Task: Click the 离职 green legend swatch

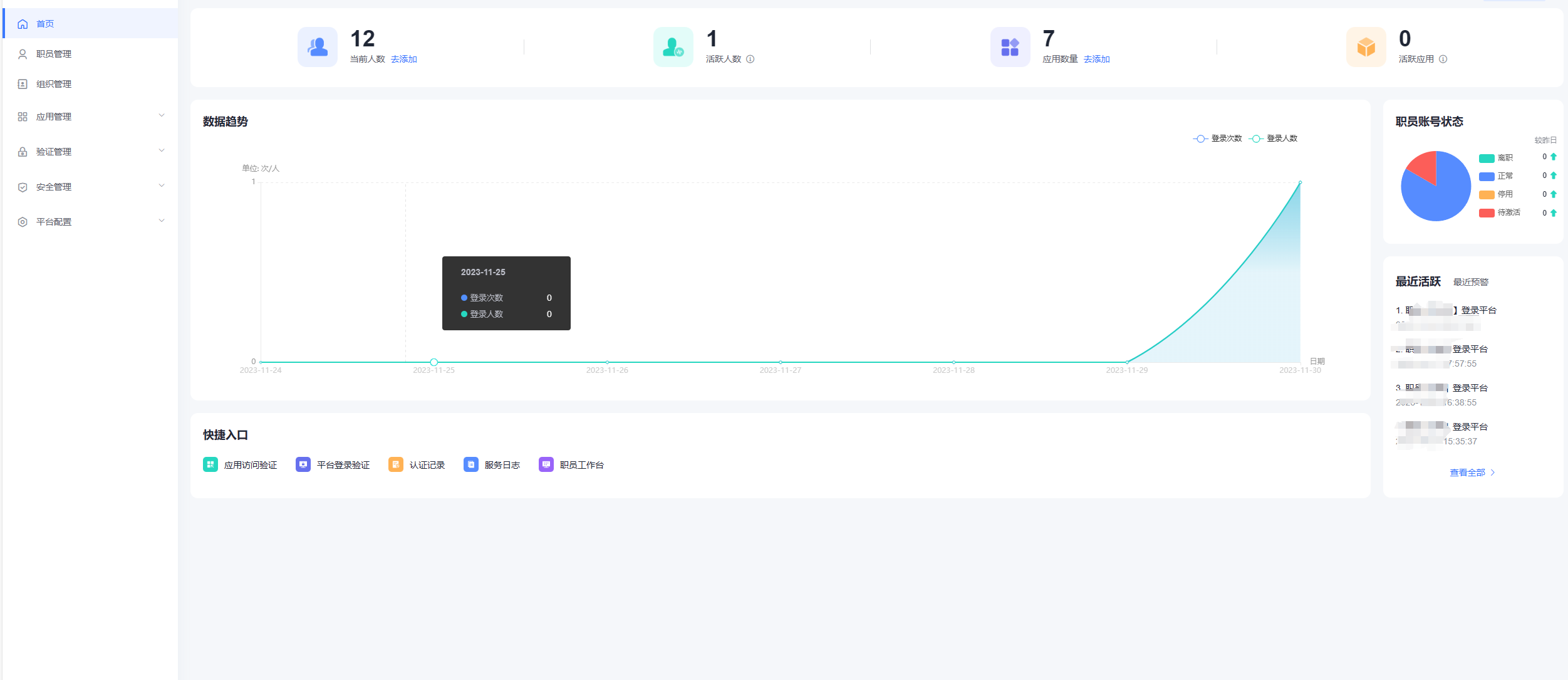Action: (1487, 158)
